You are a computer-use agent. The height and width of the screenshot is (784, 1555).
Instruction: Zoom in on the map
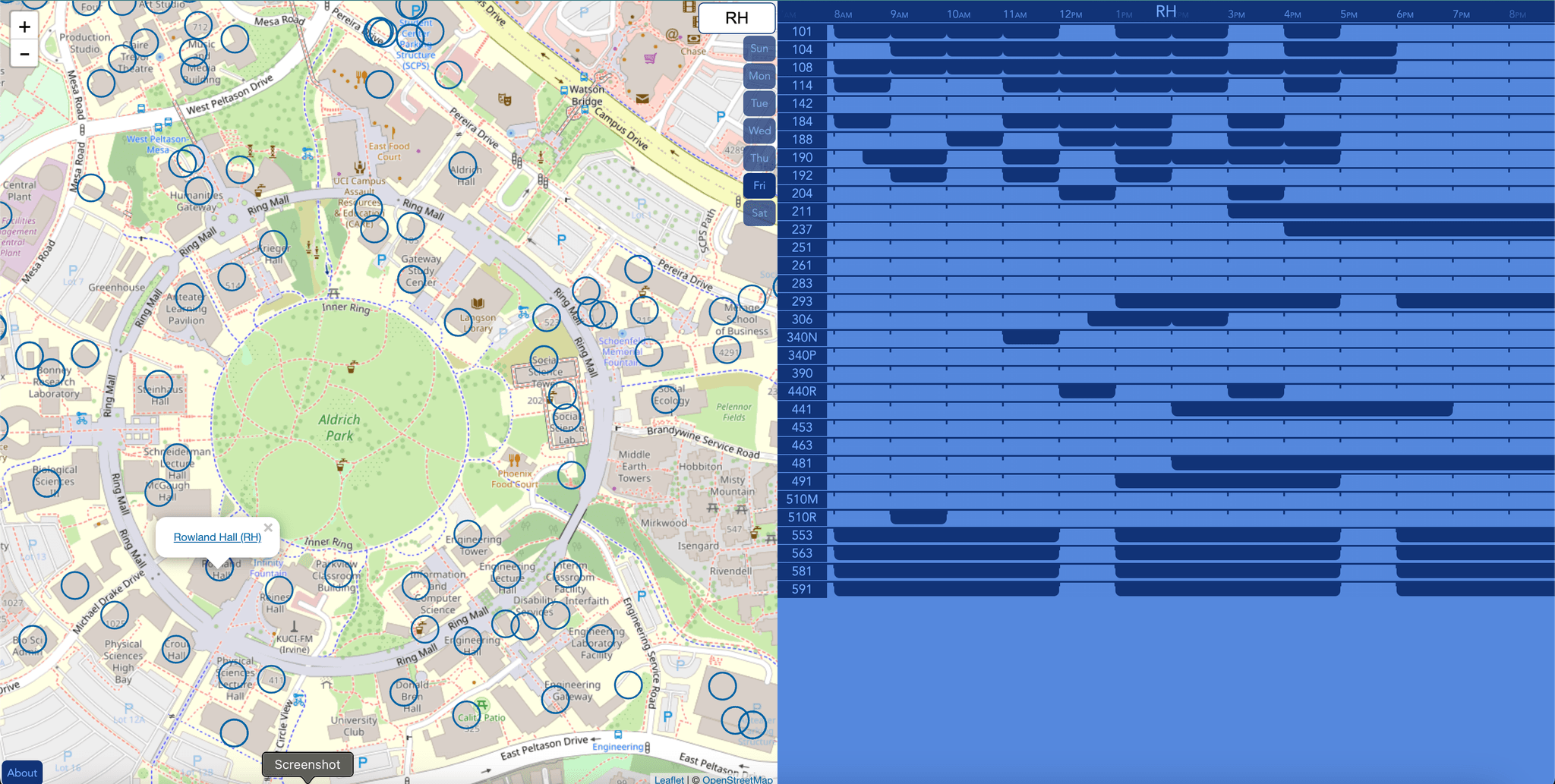[24, 27]
